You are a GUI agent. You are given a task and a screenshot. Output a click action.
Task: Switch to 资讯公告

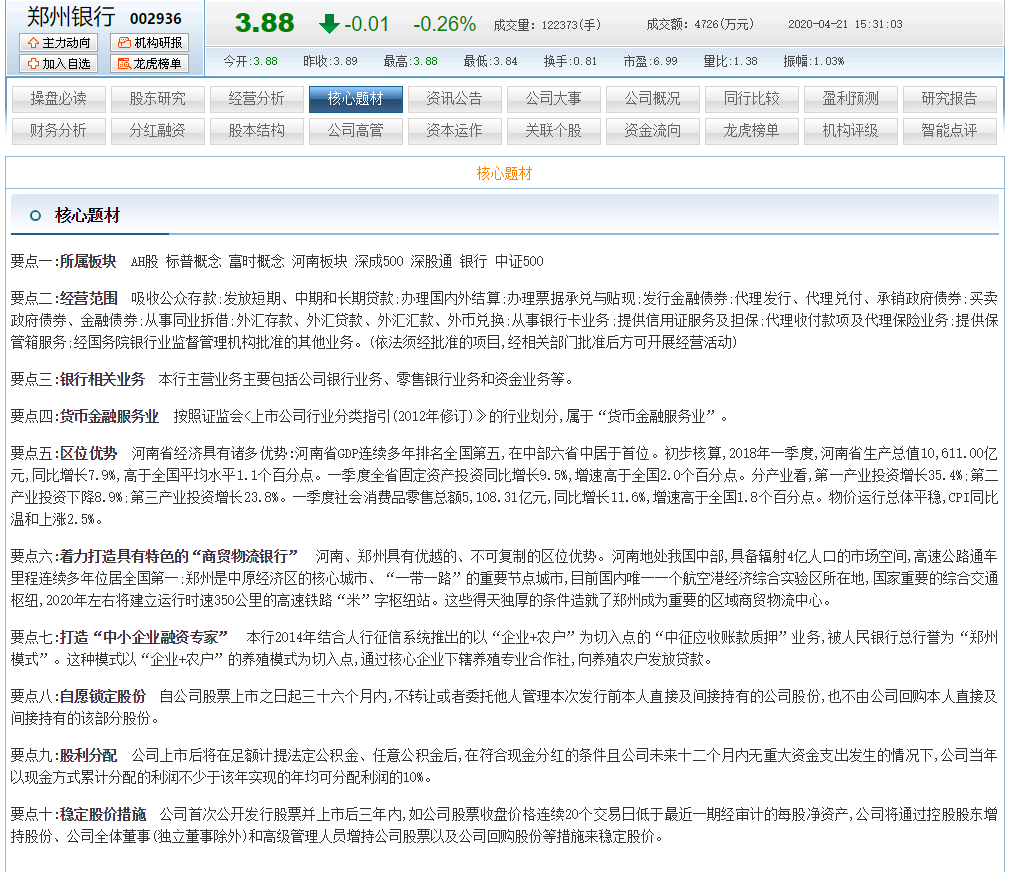tap(454, 99)
